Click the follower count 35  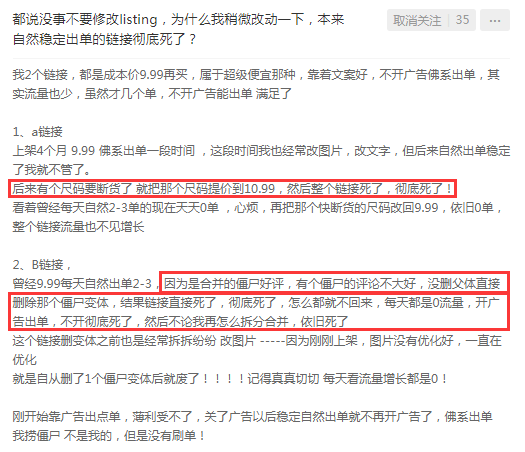462,20
